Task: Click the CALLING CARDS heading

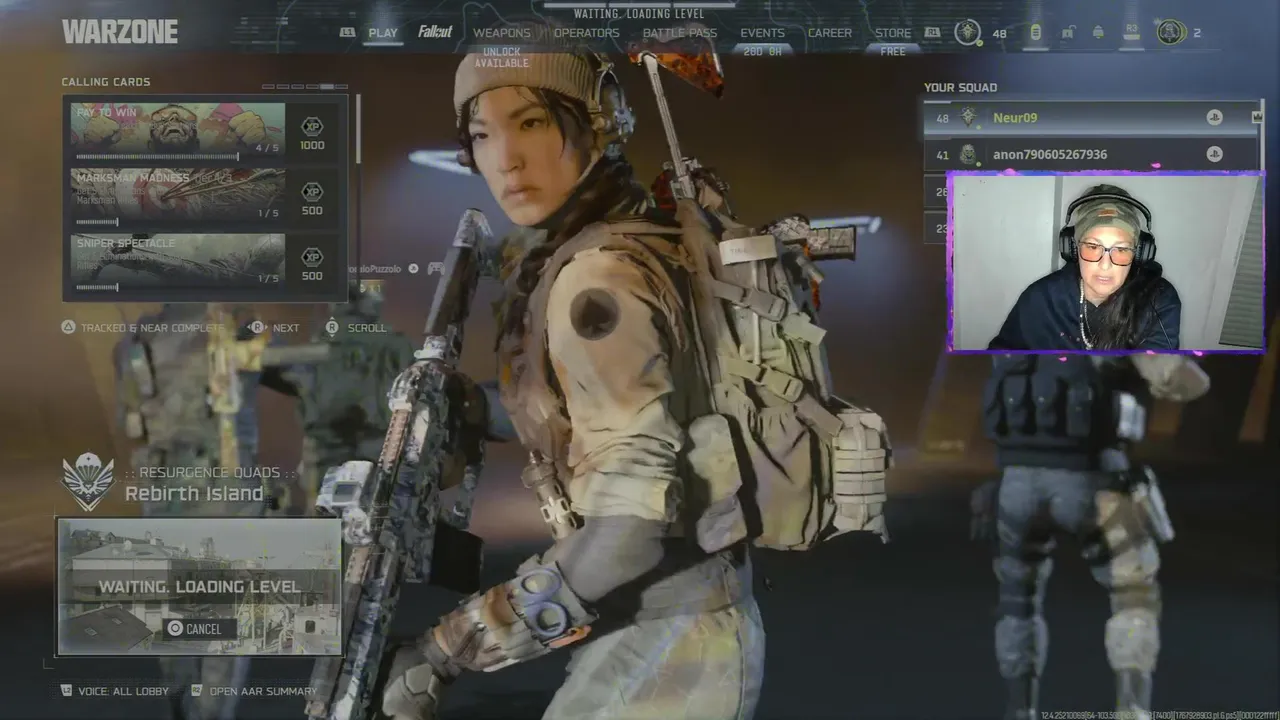Action: (106, 82)
